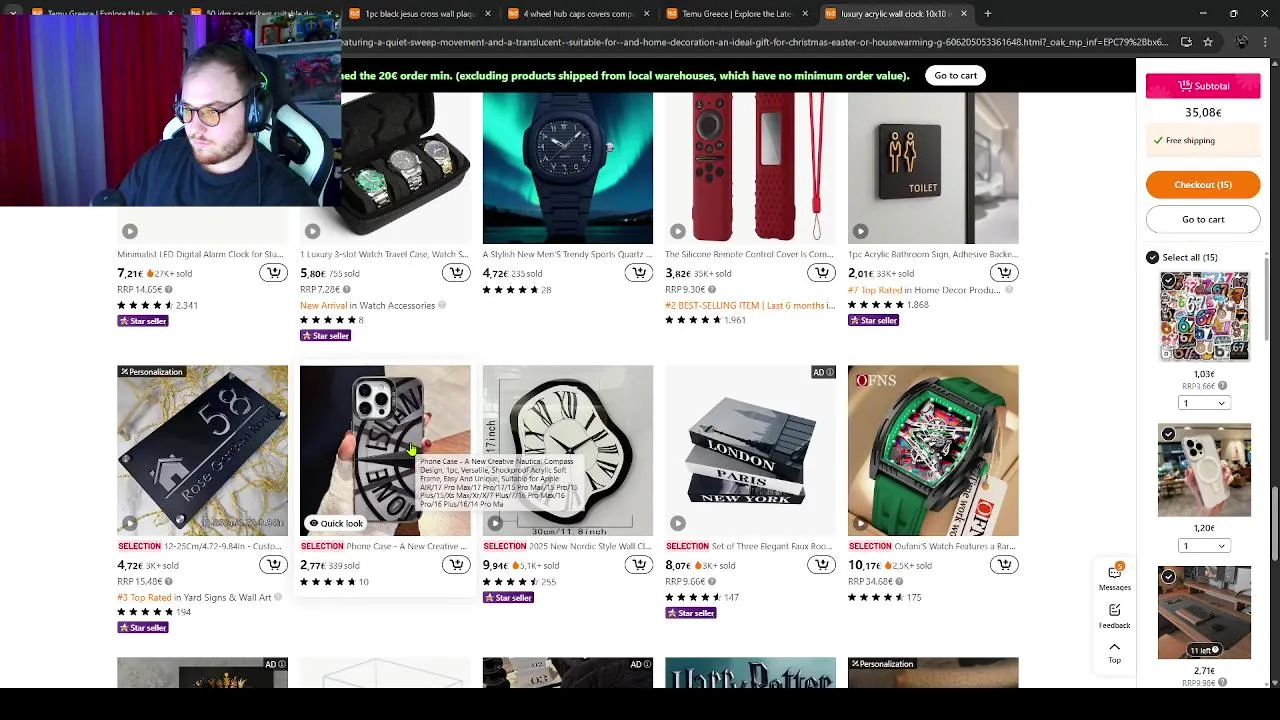Open the Messages icon
Image resolution: width=1280 pixels, height=720 pixels.
pyautogui.click(x=1114, y=577)
